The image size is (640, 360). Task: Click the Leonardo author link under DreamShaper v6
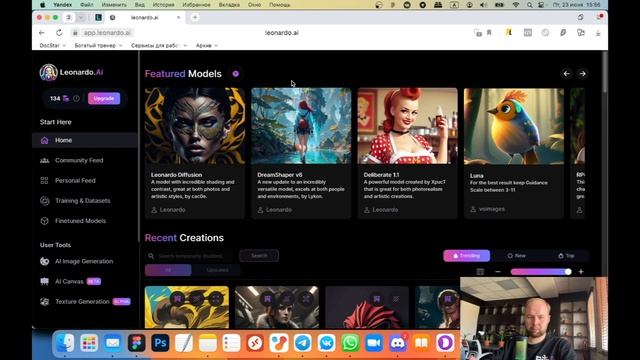(275, 210)
